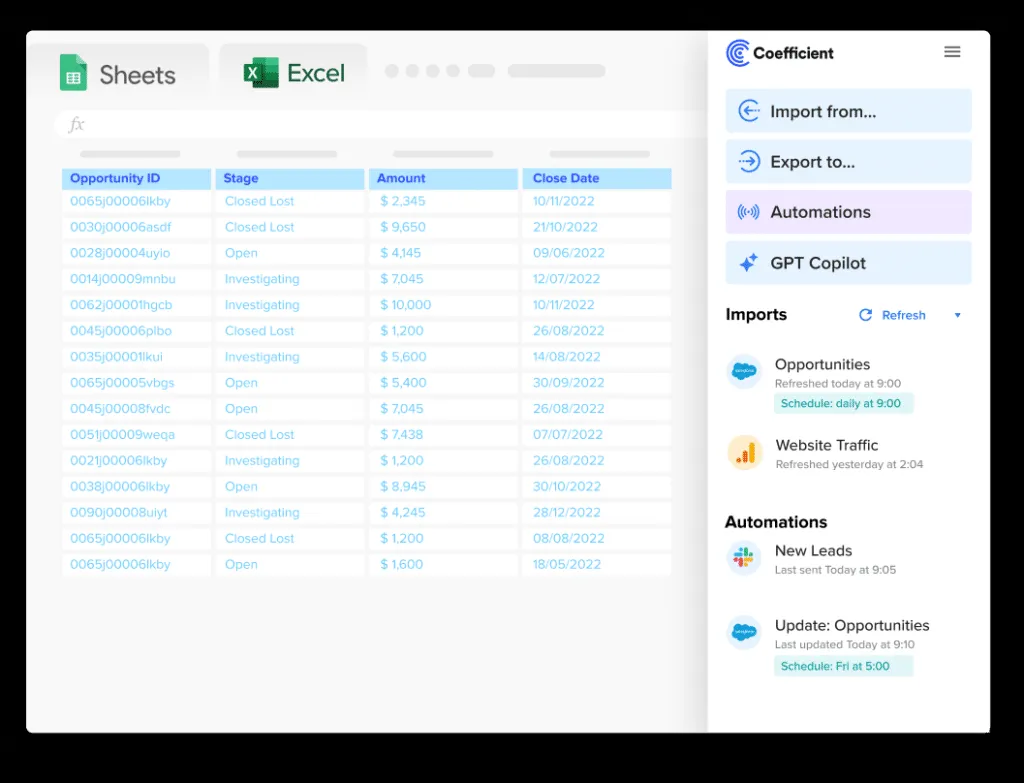Launch GPT Copilot
Screen dimensions: 1024x783
coord(848,263)
